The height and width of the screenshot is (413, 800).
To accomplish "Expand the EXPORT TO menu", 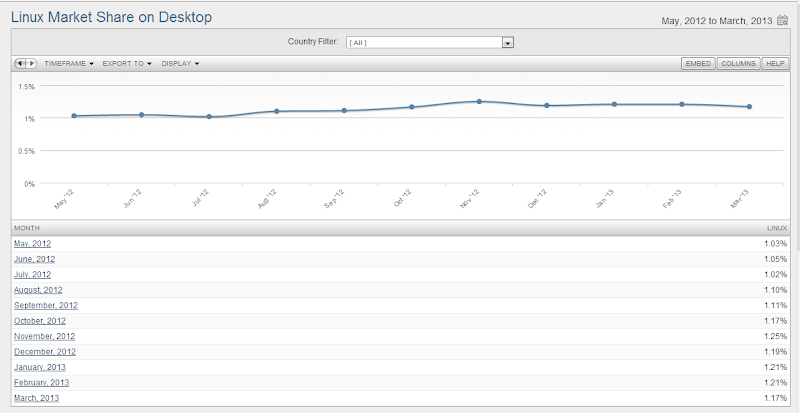I will 128,64.
